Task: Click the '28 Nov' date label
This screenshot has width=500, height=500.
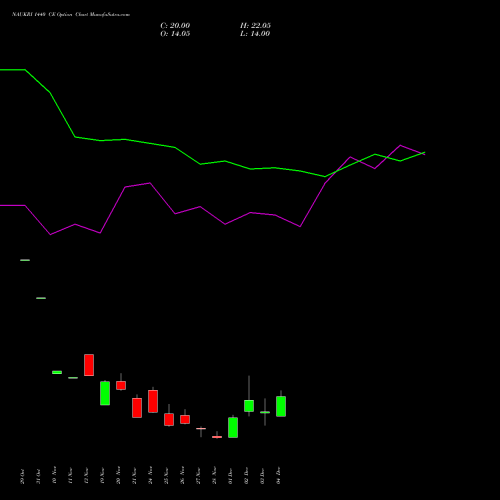Action: (214, 475)
